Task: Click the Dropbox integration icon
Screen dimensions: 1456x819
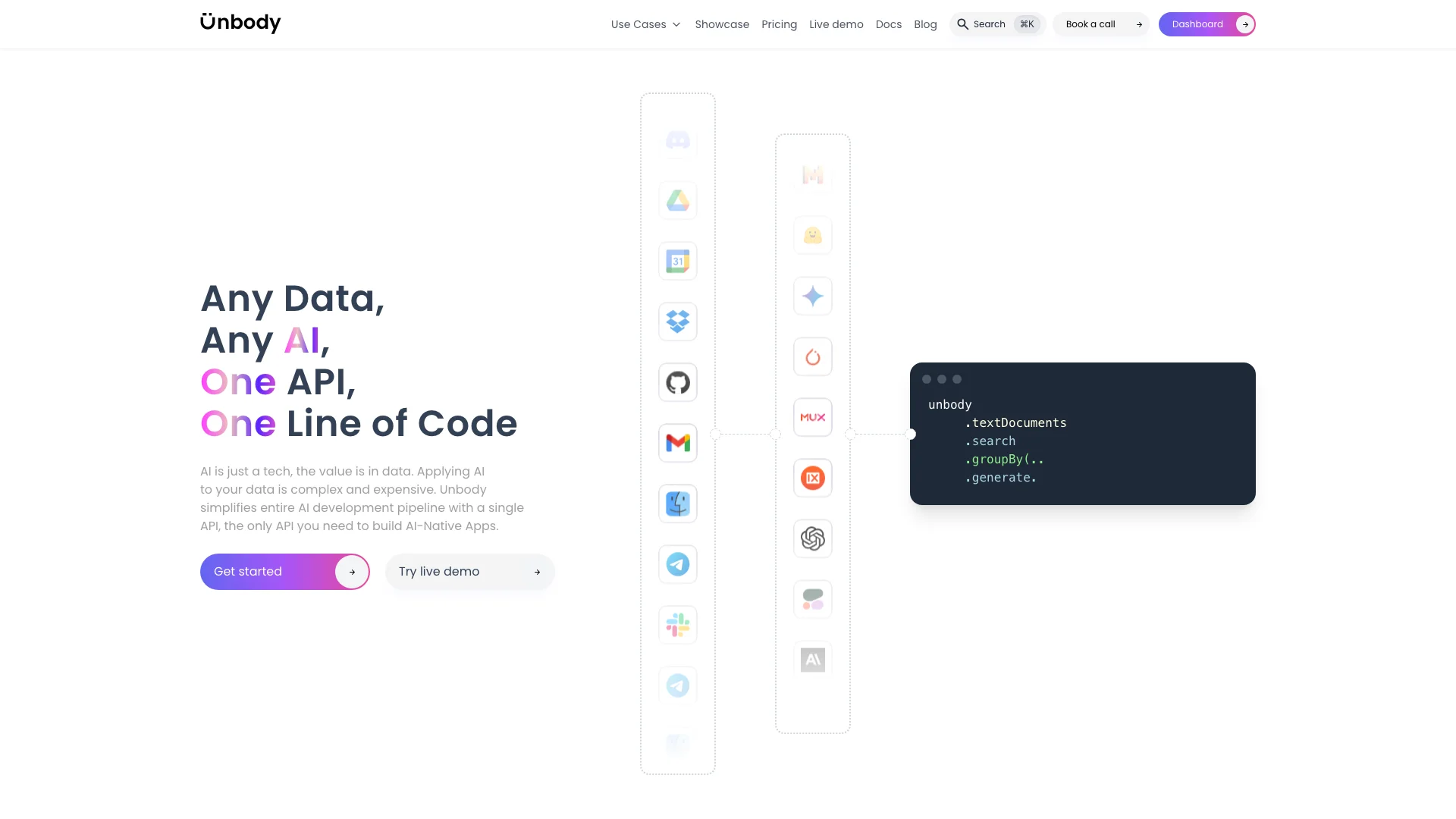Action: 678,321
